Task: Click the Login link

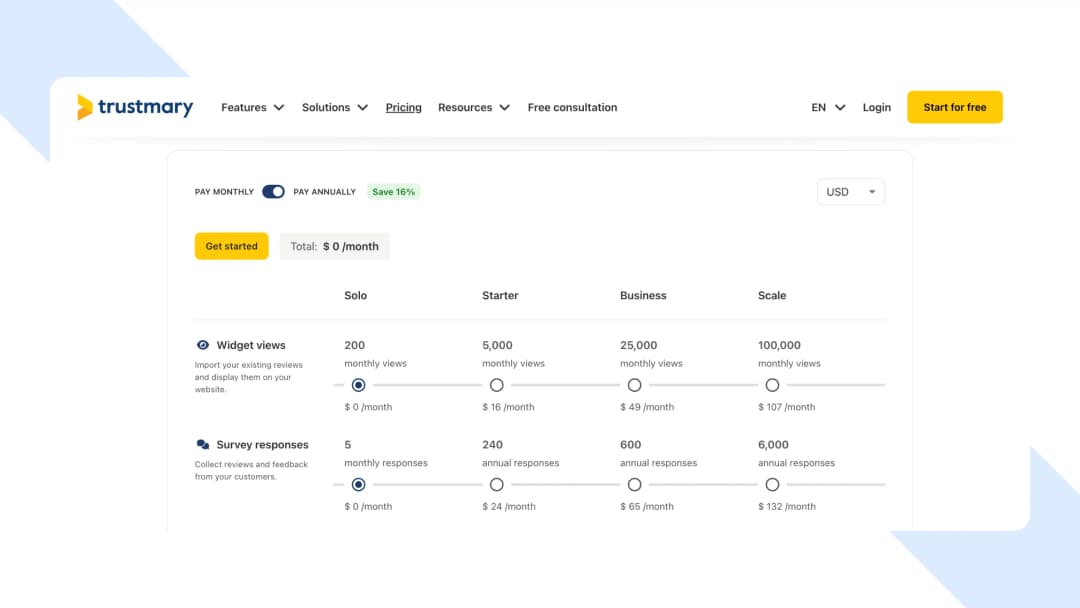Action: point(876,107)
